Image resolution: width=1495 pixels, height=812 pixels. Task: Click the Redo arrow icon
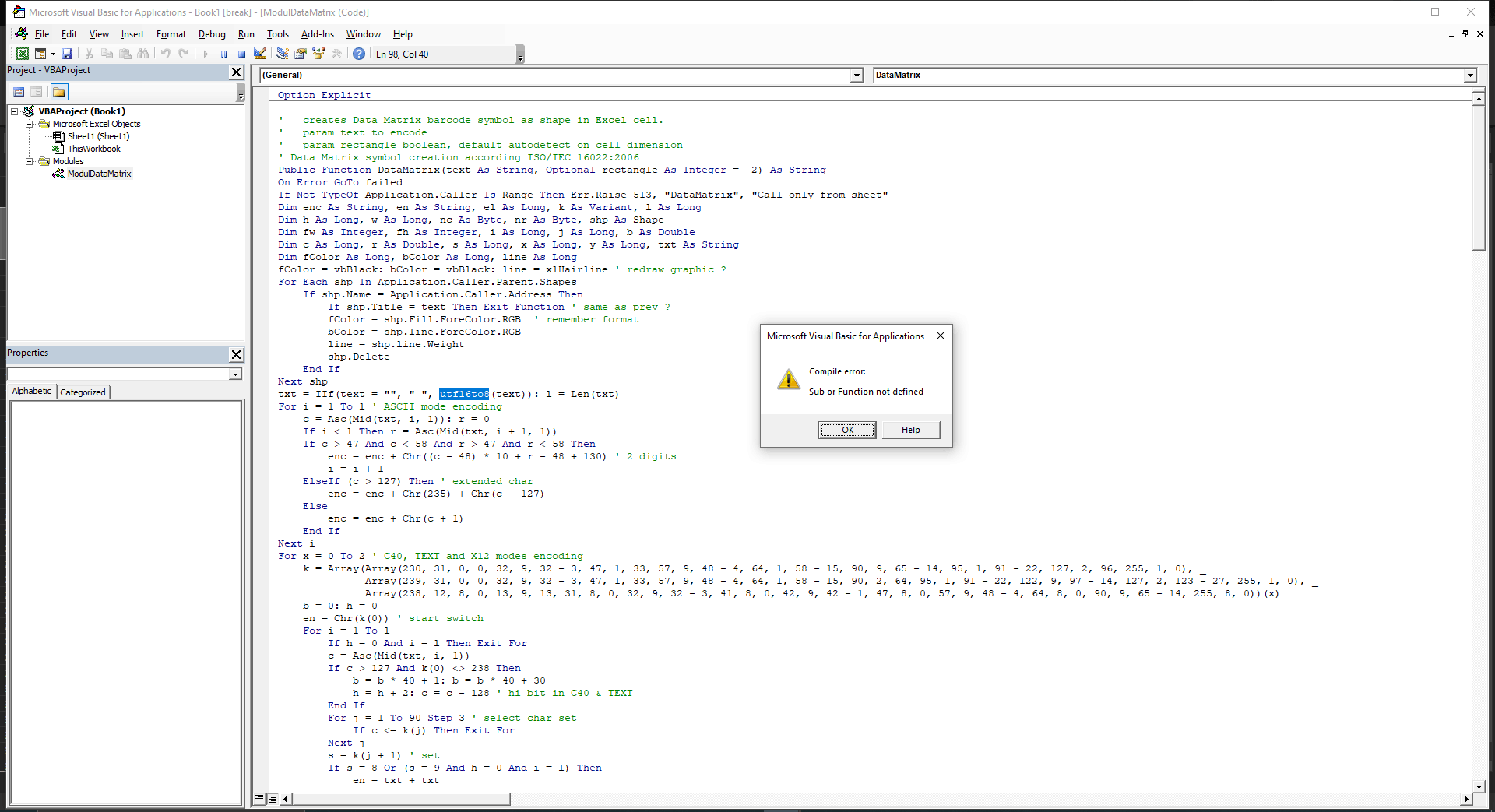(183, 54)
